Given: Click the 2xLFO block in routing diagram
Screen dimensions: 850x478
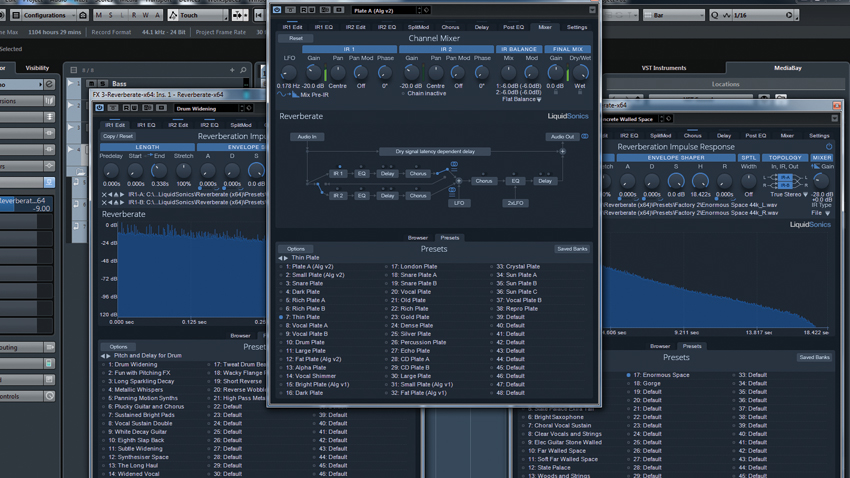Looking at the screenshot, I should (x=515, y=203).
